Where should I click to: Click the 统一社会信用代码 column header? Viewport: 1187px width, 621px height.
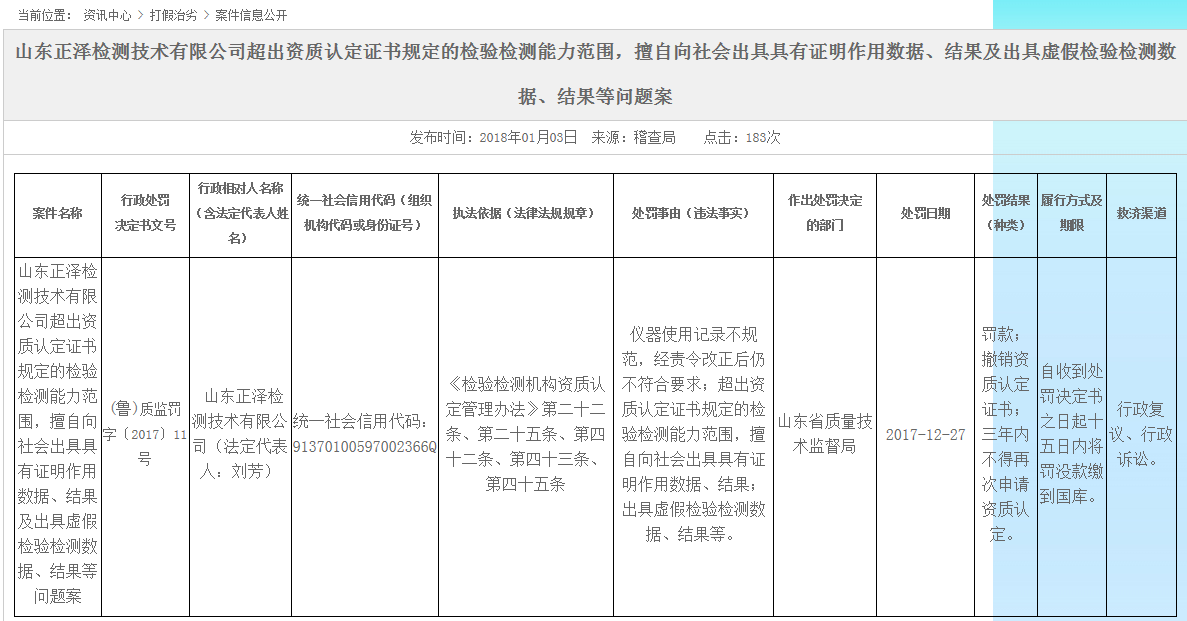click(x=364, y=213)
